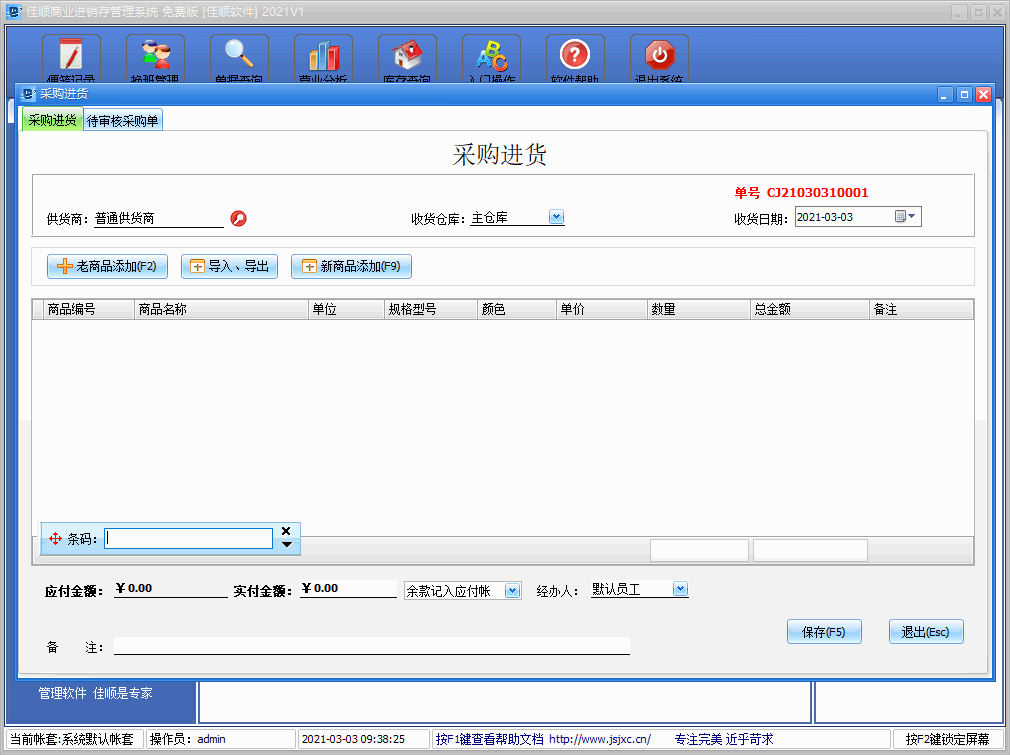Click the 老商品添加(F2) button
This screenshot has height=755, width=1010.
106,266
